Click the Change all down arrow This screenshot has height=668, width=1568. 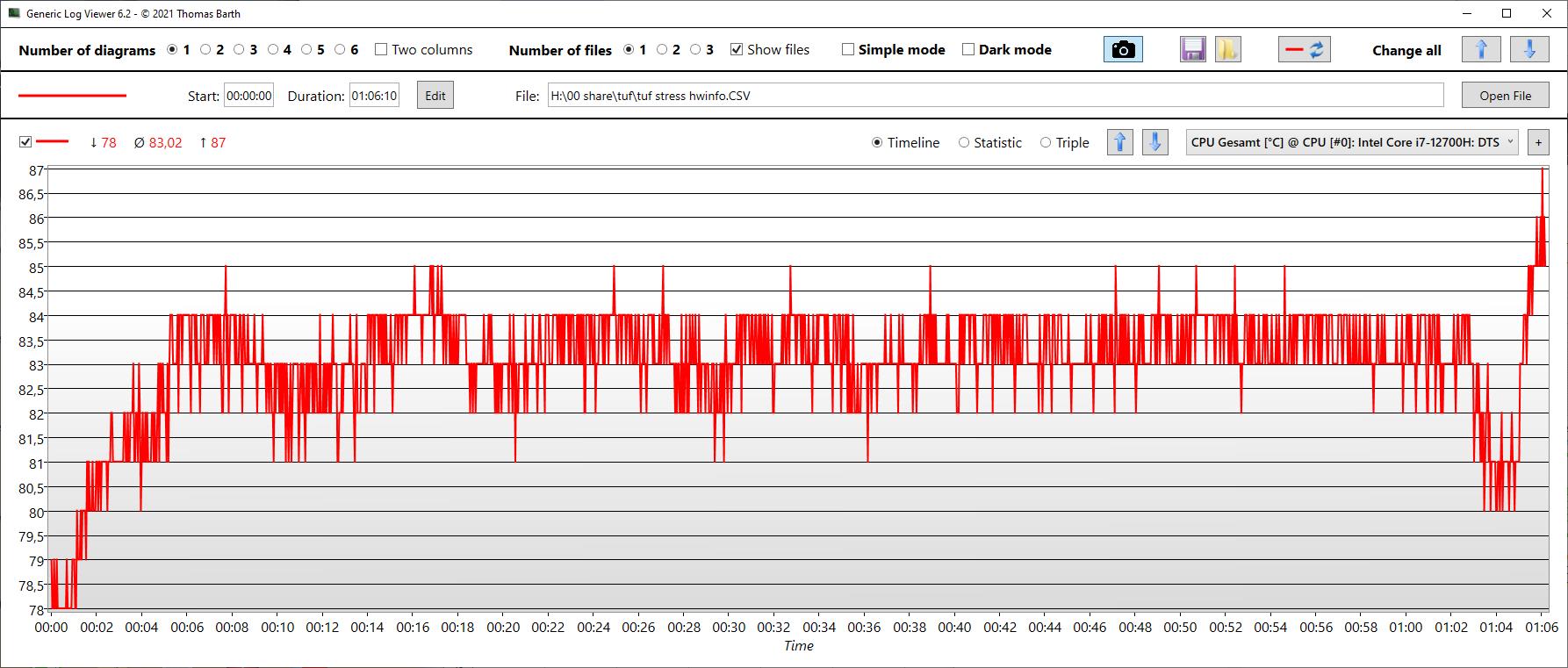coord(1528,50)
